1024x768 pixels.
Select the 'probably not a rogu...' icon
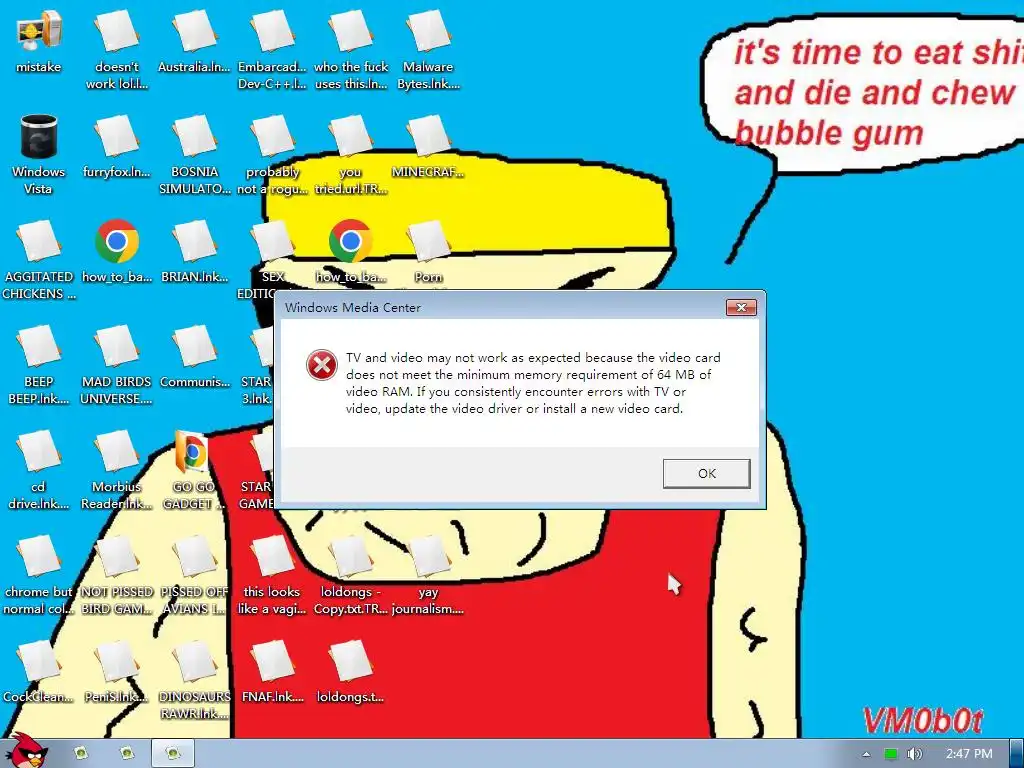(x=272, y=155)
